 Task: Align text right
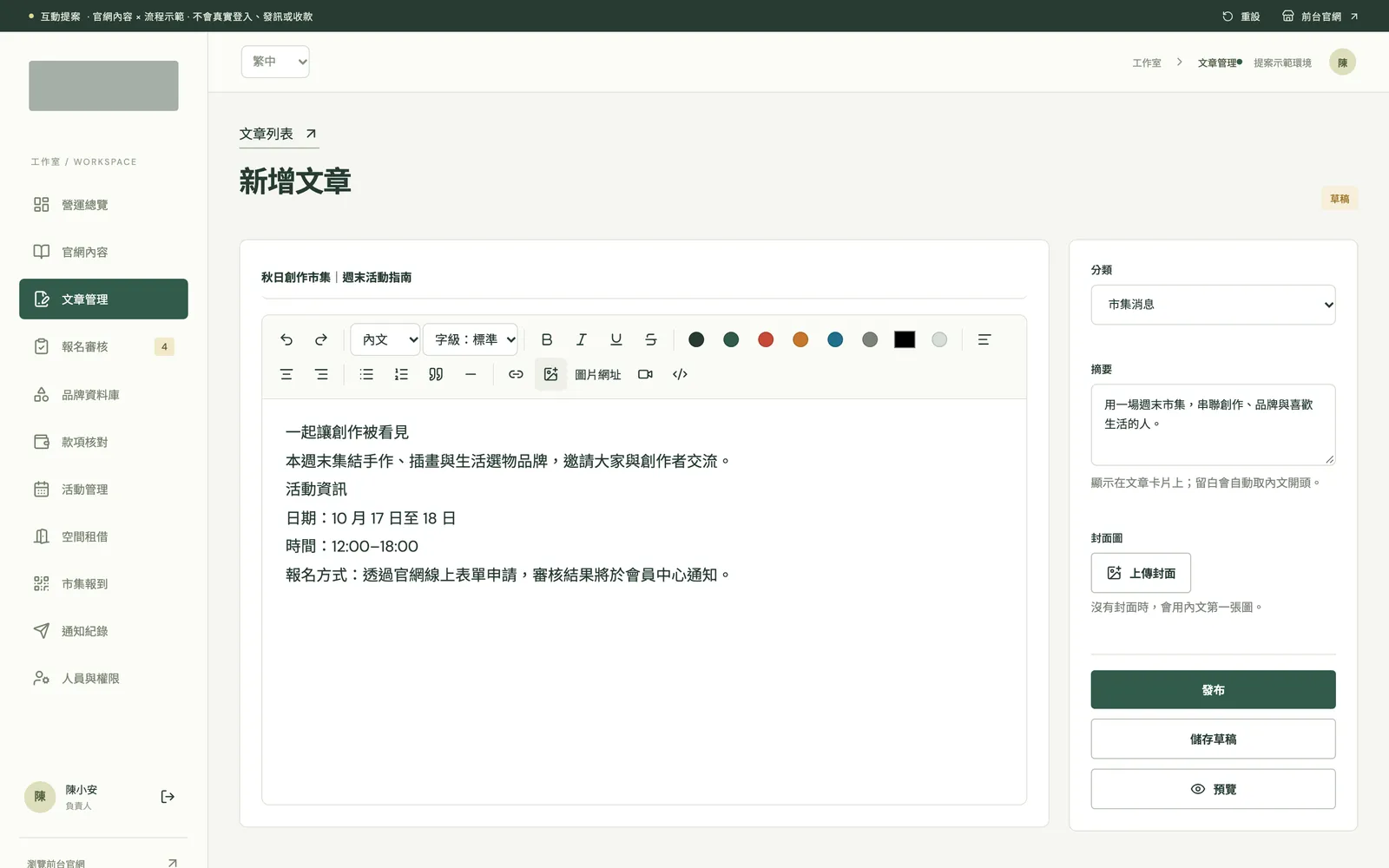[321, 374]
